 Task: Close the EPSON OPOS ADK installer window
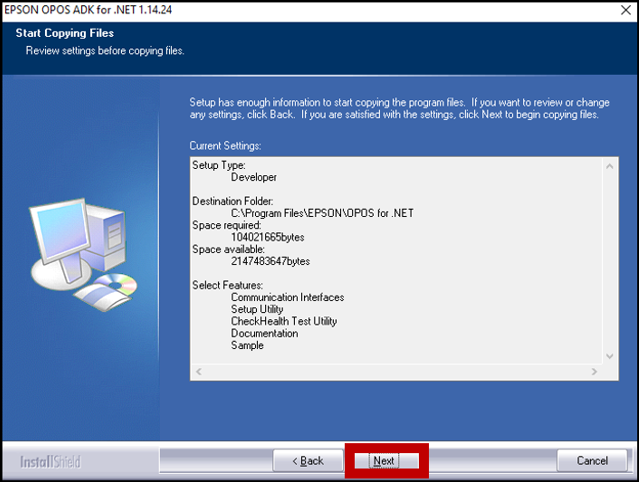tap(625, 10)
